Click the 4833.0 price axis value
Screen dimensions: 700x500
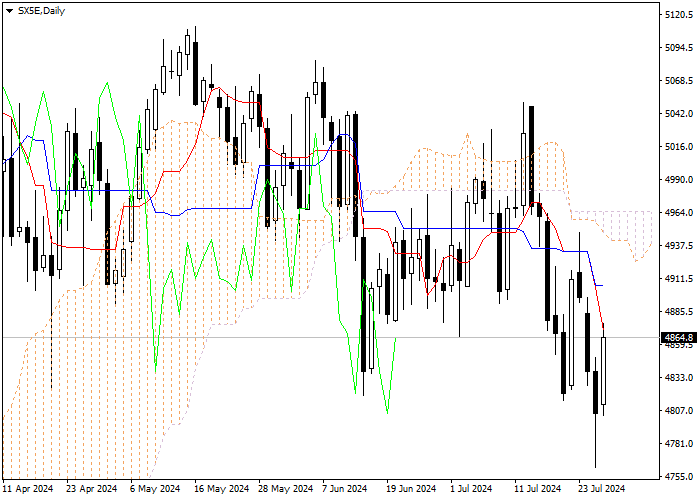(x=679, y=378)
